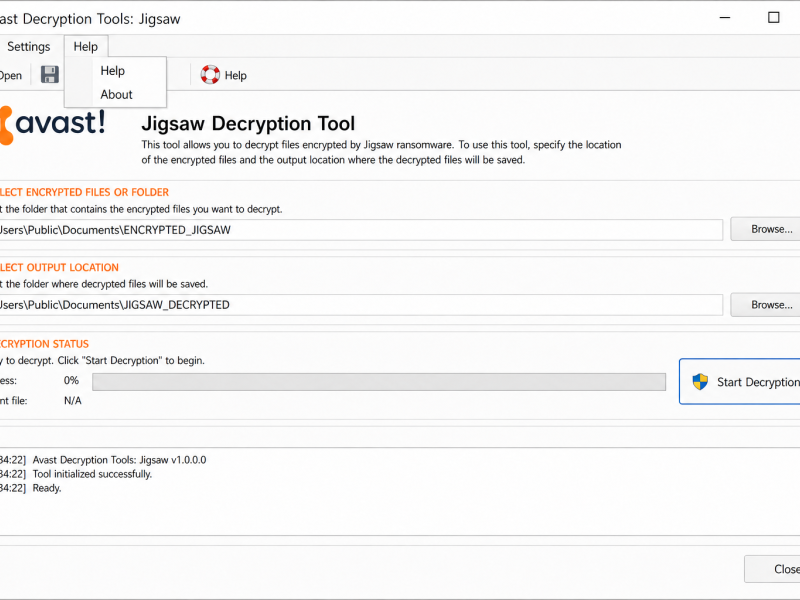Click the ENCRYPTED_JIGSAW path field
800x600 pixels.
[360, 230]
